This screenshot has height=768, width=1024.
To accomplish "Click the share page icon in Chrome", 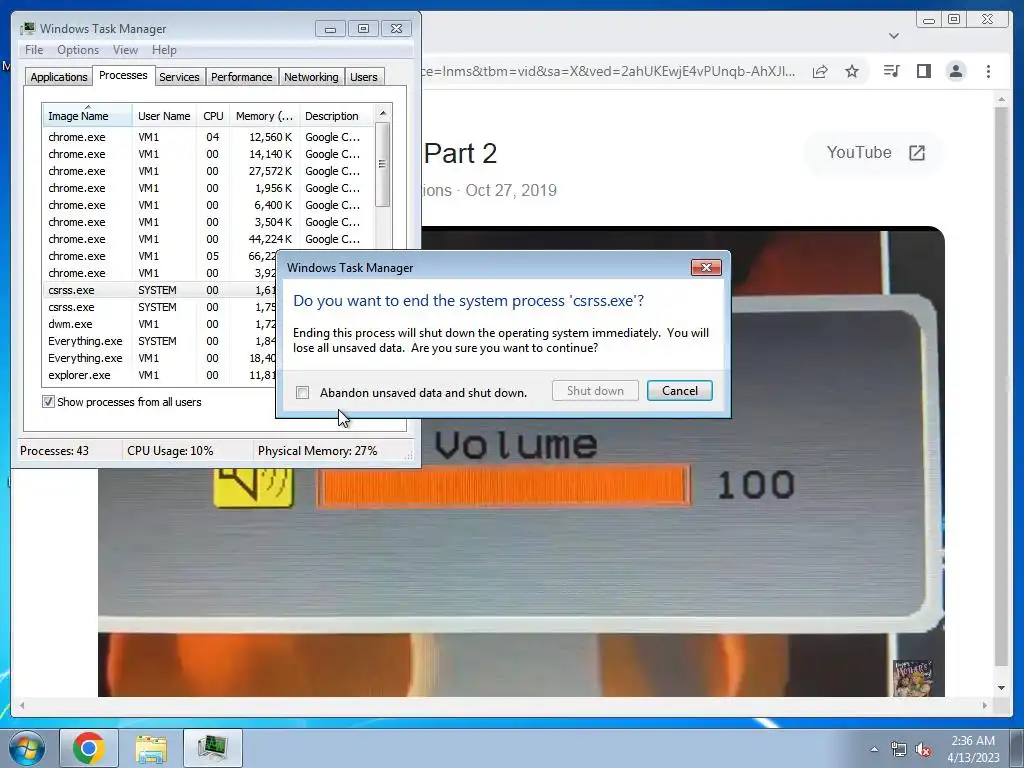I will (x=820, y=71).
